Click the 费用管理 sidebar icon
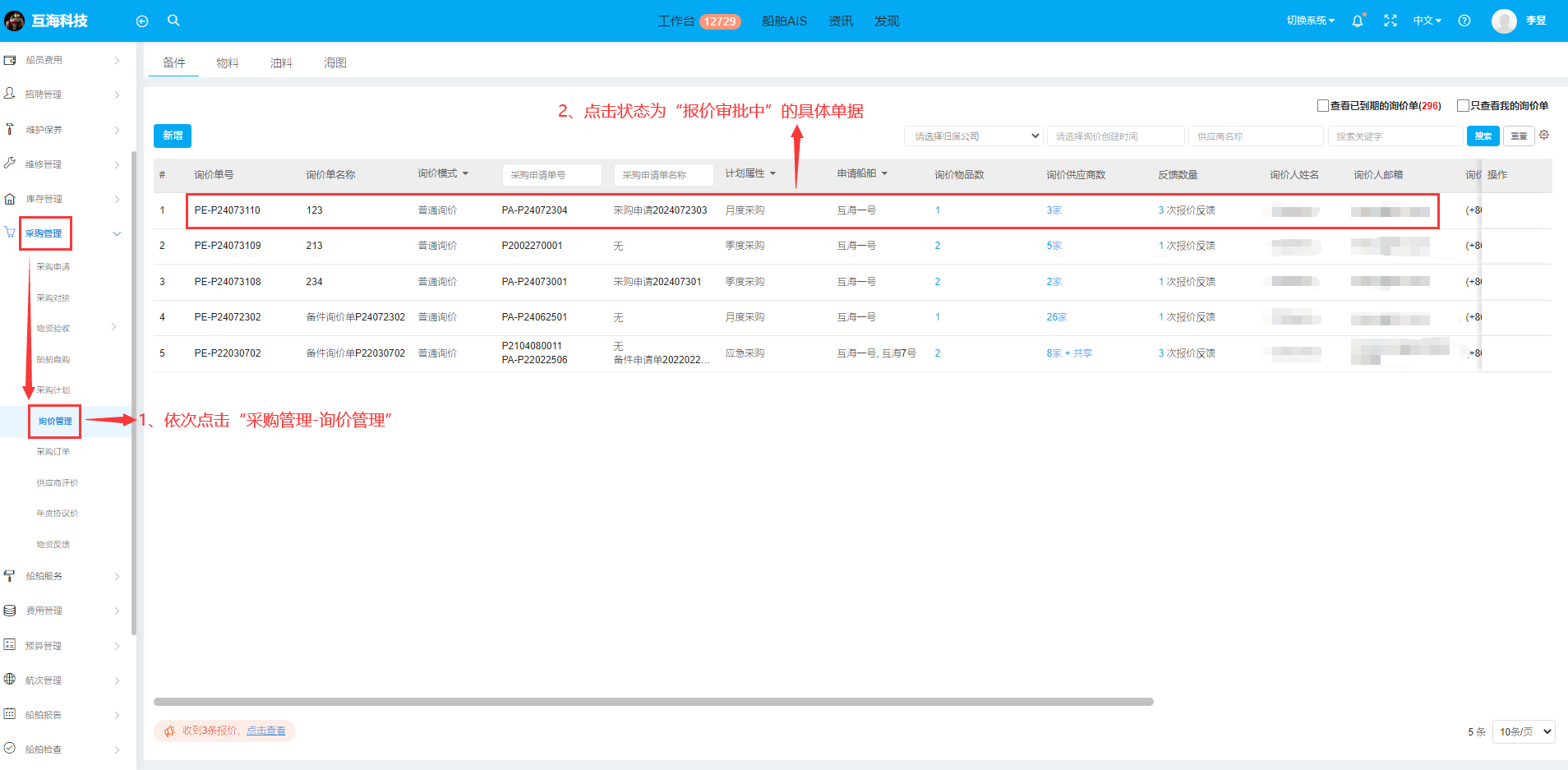1568x770 pixels. coord(10,611)
